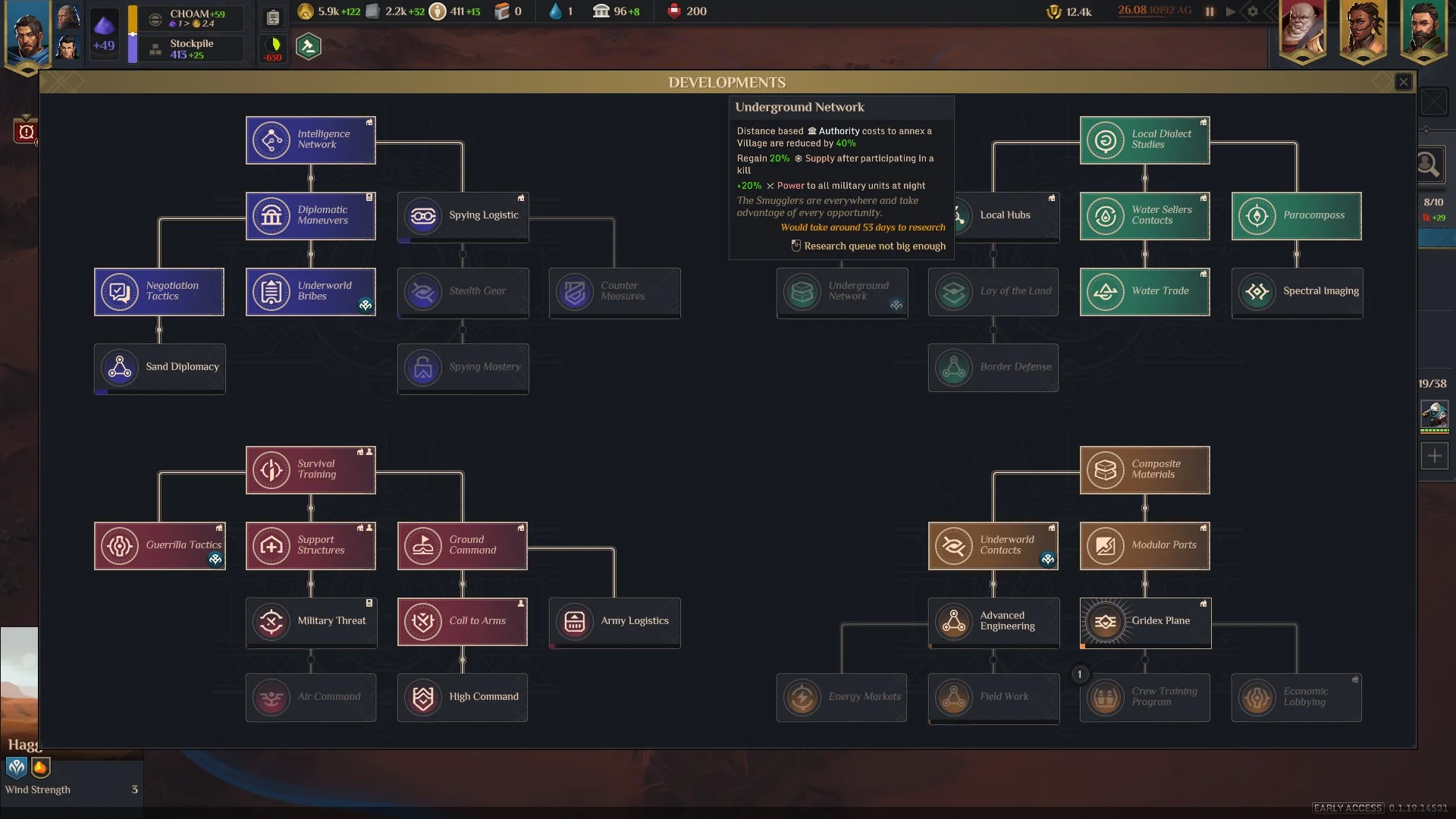The width and height of the screenshot is (1456, 819).
Task: Click the Stockpile entry
Action: click(193, 49)
